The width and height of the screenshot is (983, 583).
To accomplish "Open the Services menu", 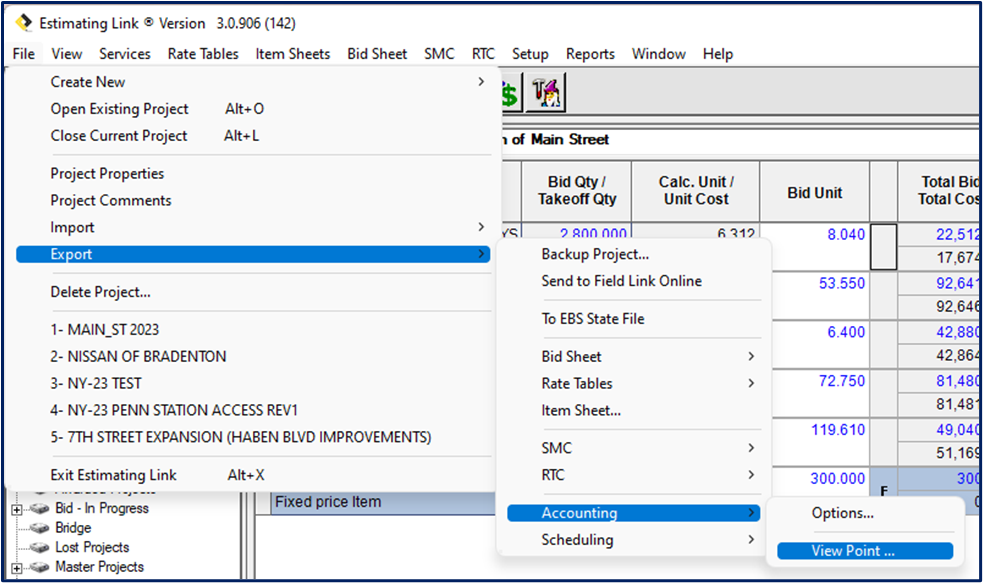I will click(125, 54).
